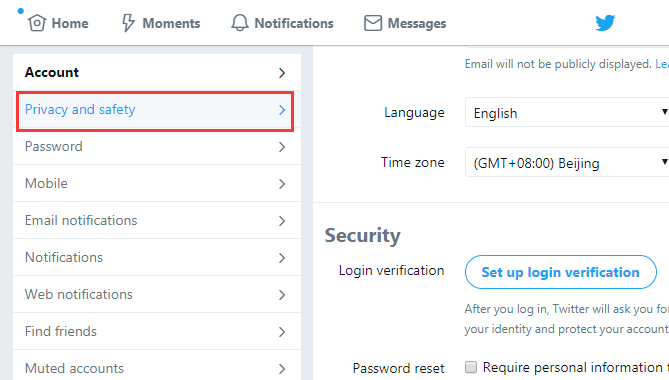Screen dimensions: 669x380
Task: Click the Learn more link after email note
Action: (x=662, y=64)
